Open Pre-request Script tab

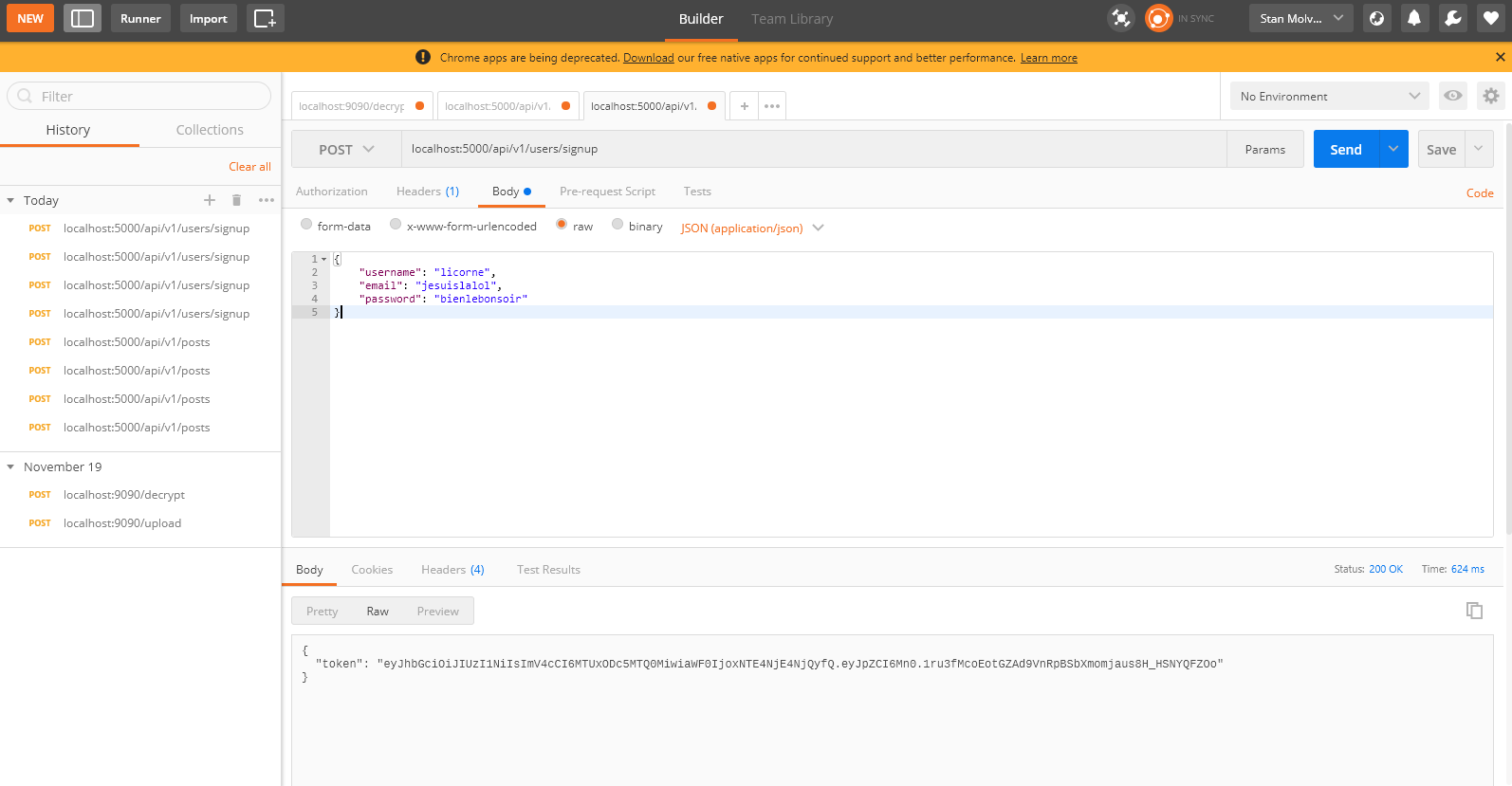(607, 192)
